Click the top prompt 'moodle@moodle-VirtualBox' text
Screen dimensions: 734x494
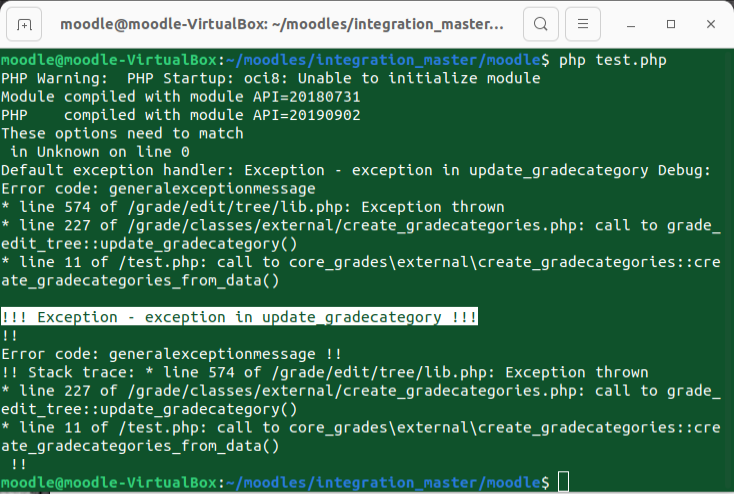pyautogui.click(x=109, y=60)
